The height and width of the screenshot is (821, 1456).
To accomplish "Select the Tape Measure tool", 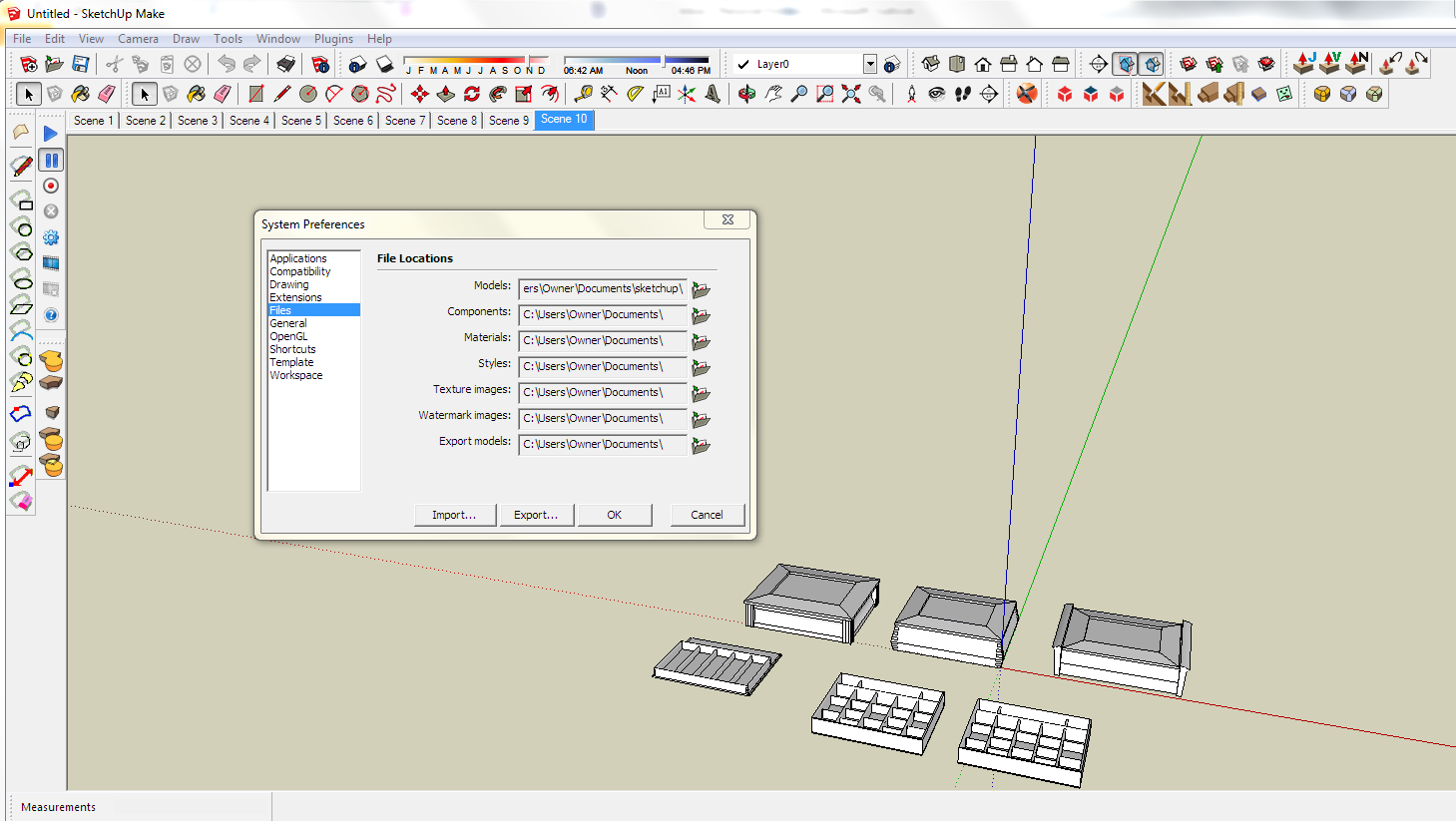I will tap(584, 94).
